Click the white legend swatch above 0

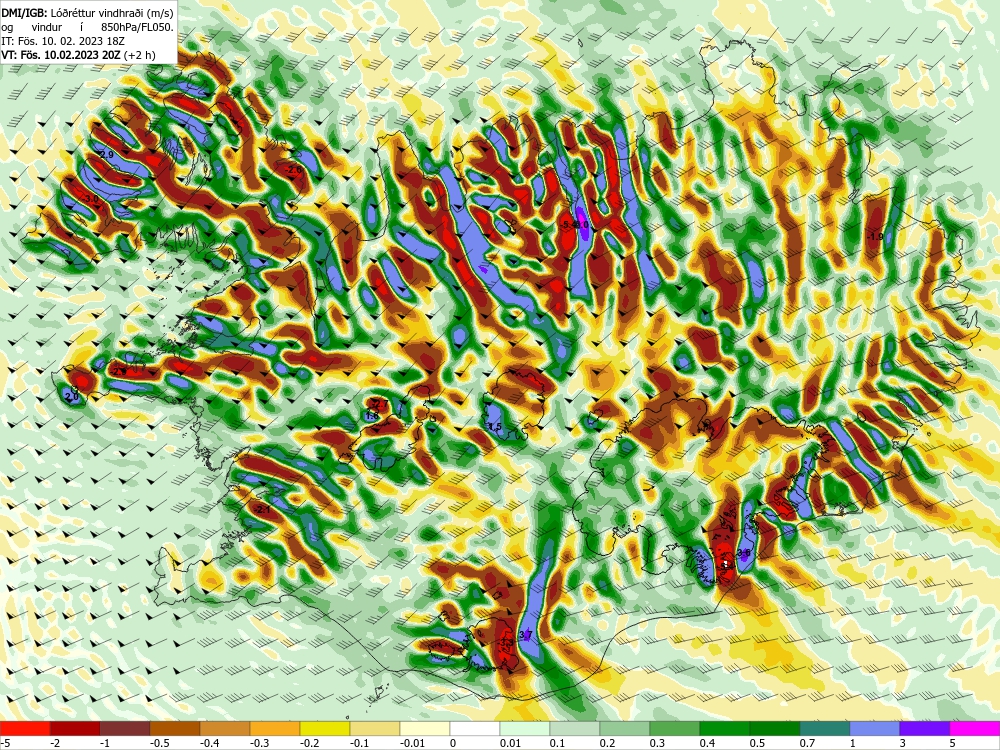point(475,728)
